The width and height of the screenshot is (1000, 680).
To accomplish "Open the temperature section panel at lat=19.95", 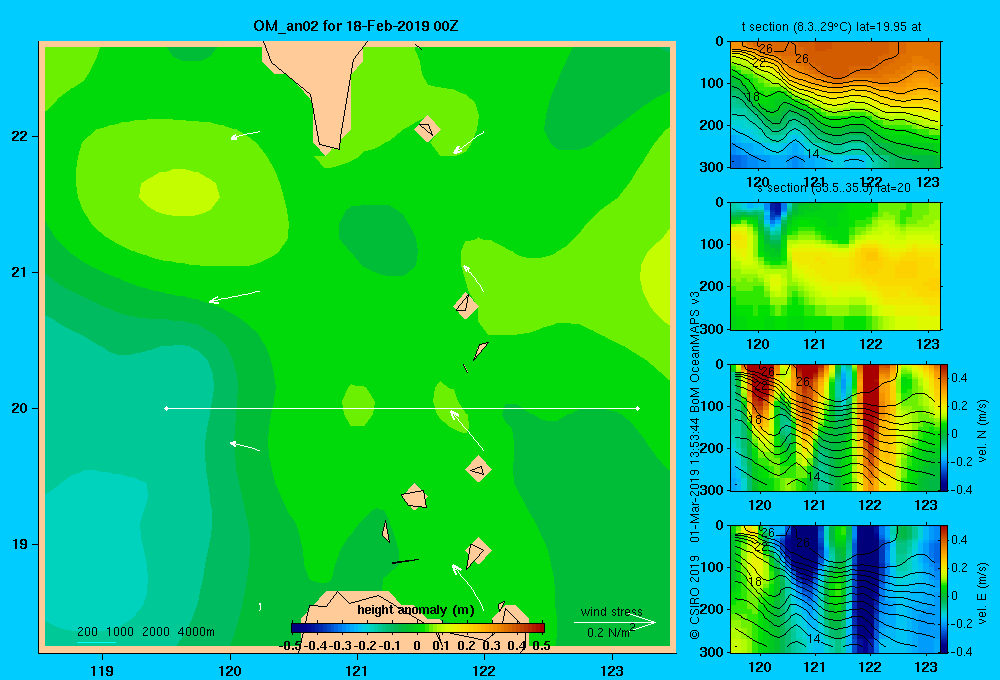I will tap(835, 105).
